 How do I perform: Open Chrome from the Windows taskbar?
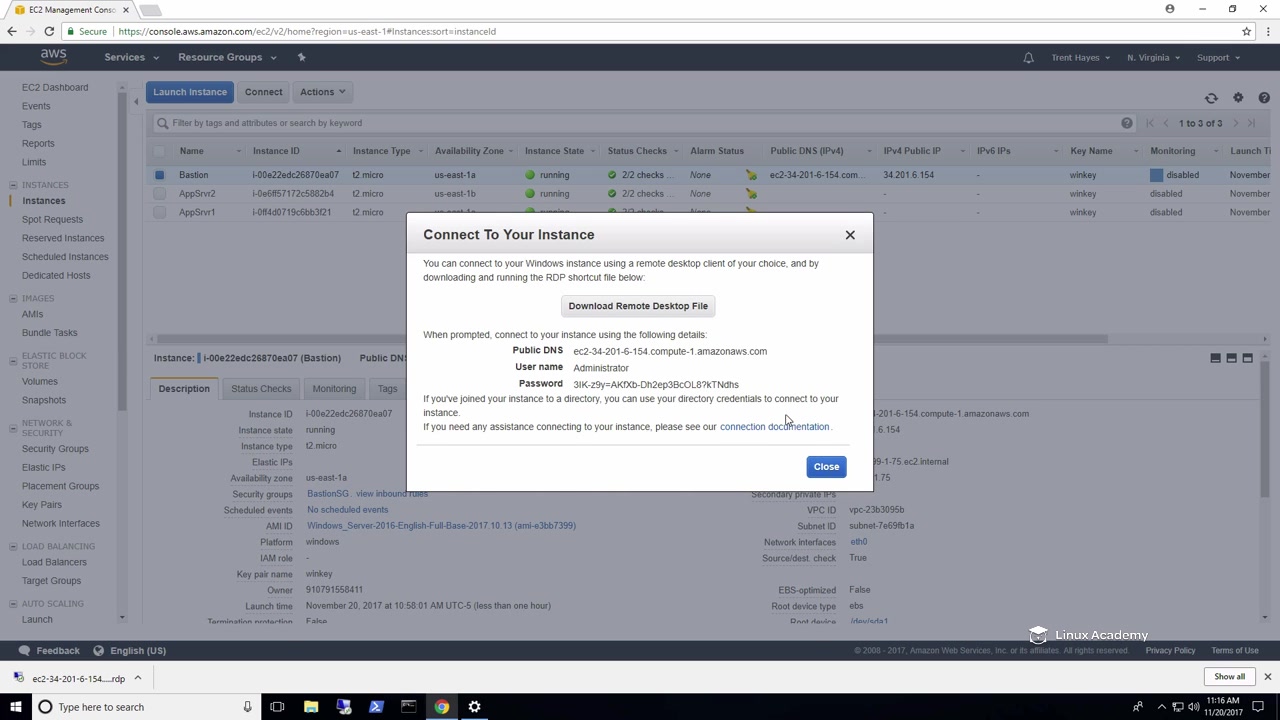pyautogui.click(x=441, y=707)
